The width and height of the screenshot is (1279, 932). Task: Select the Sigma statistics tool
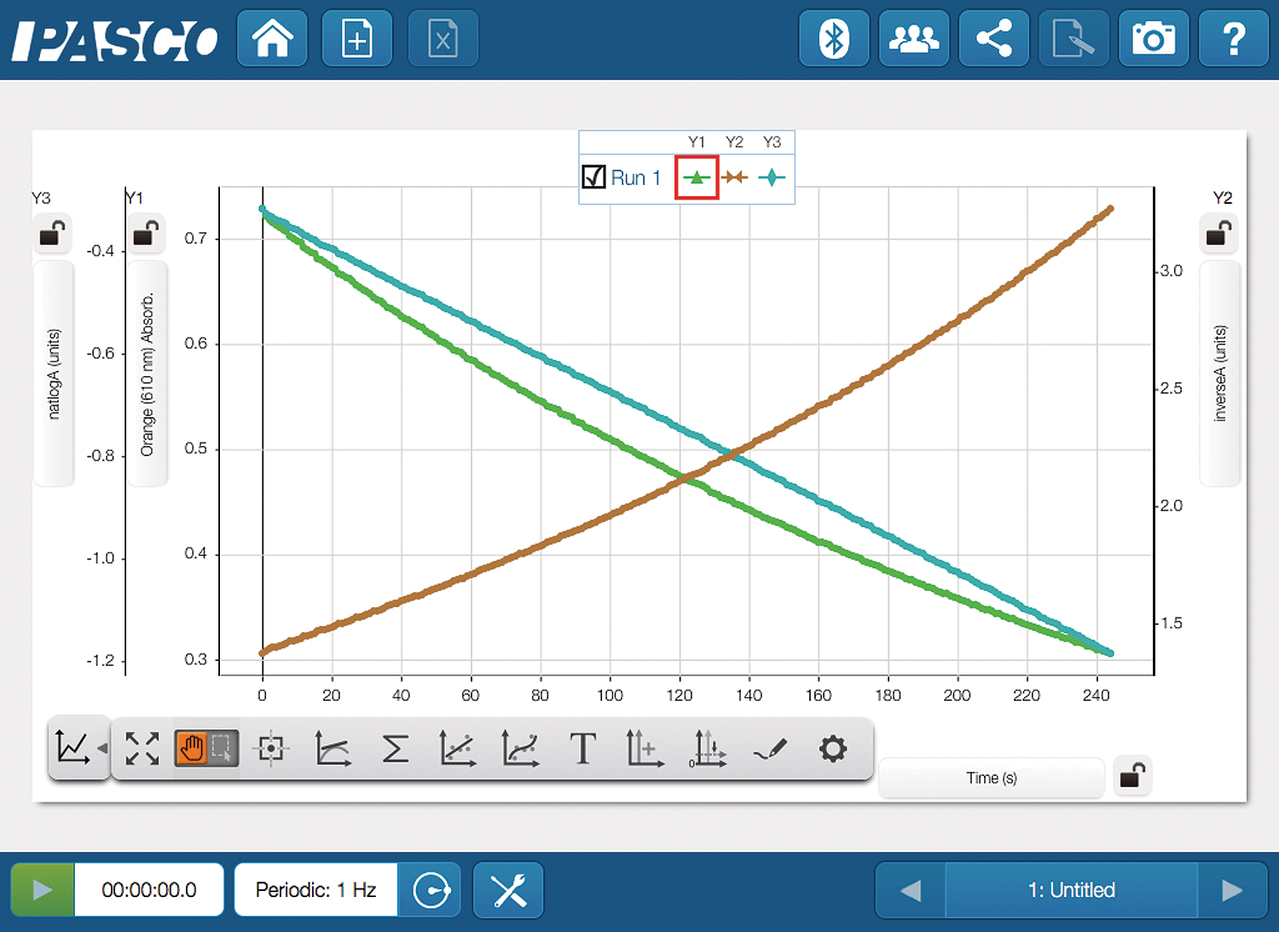(395, 748)
